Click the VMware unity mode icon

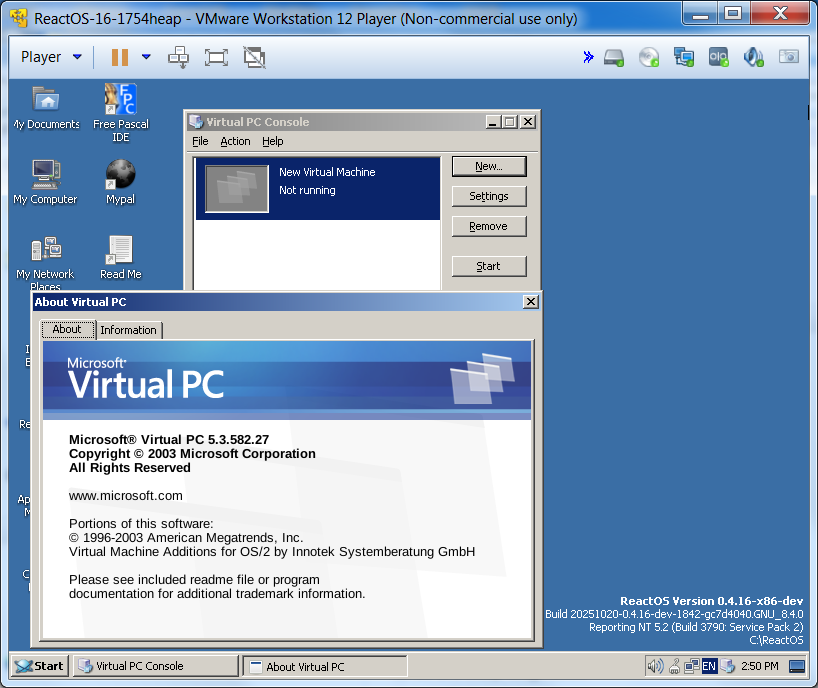[x=254, y=57]
